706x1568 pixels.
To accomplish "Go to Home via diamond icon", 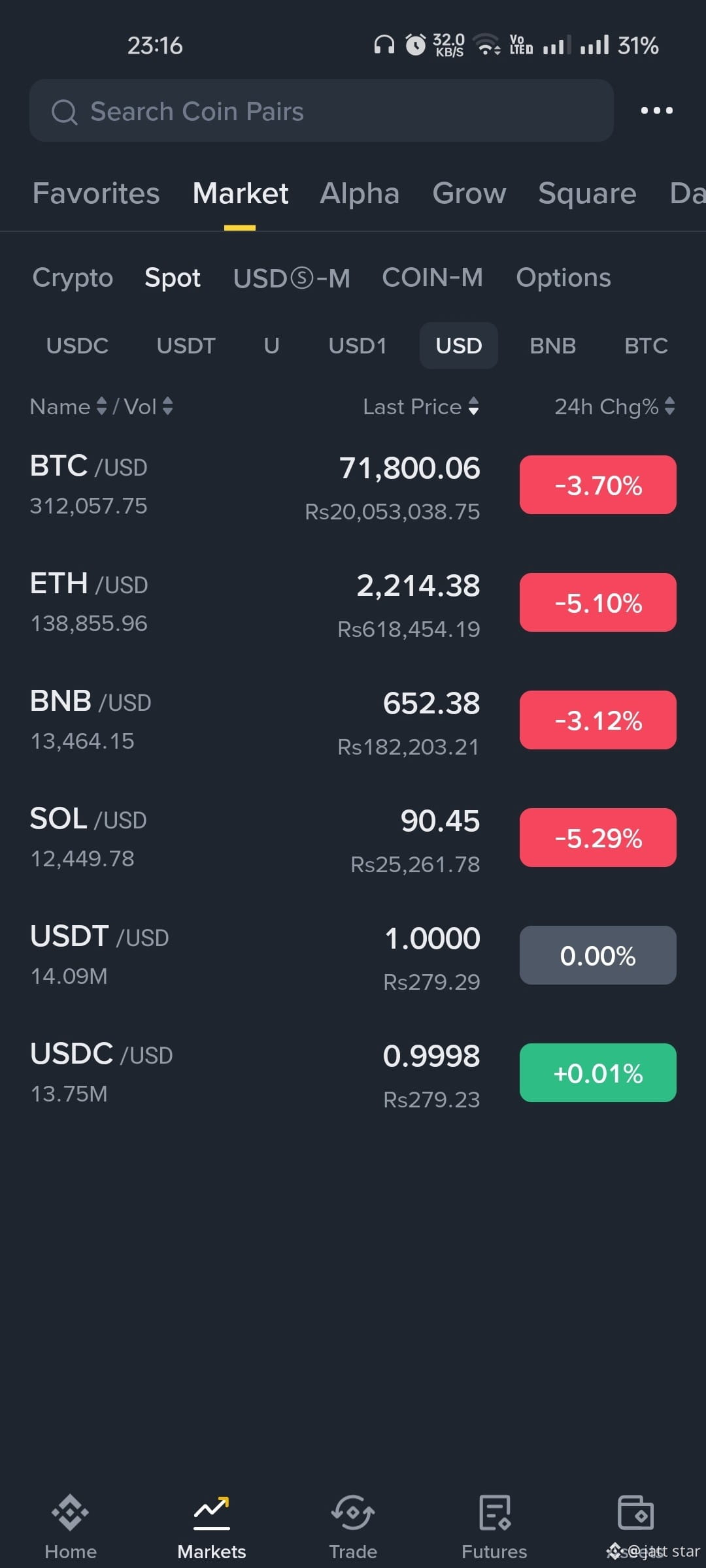I will (70, 1512).
